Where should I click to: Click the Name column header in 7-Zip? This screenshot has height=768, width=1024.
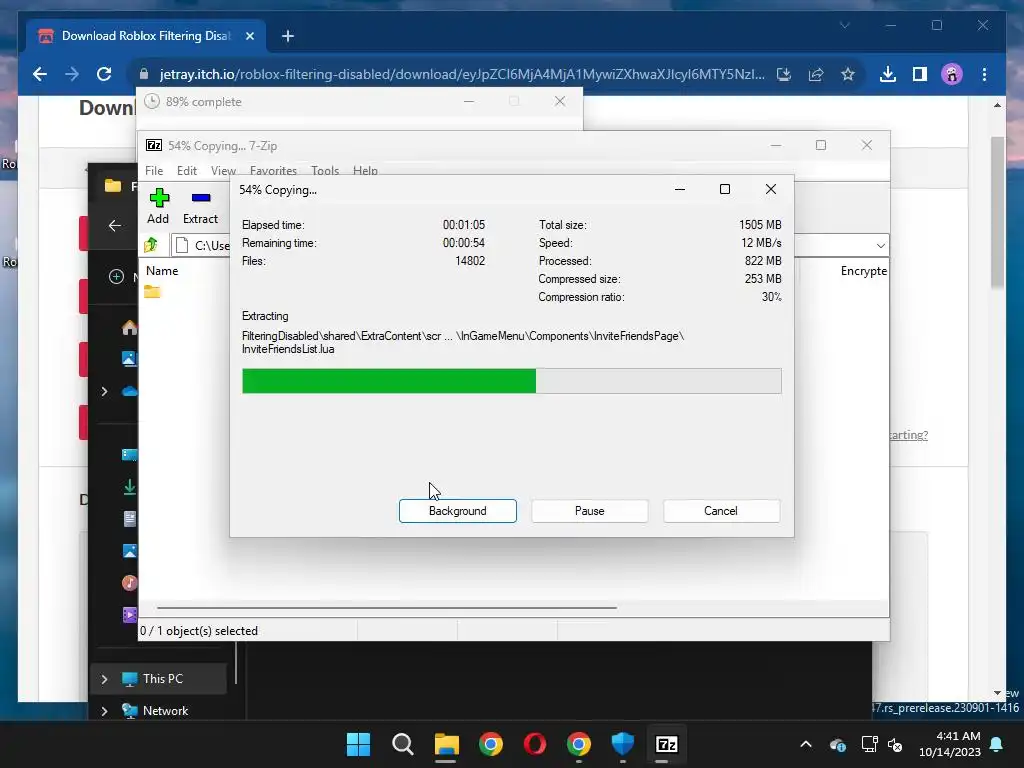162,270
